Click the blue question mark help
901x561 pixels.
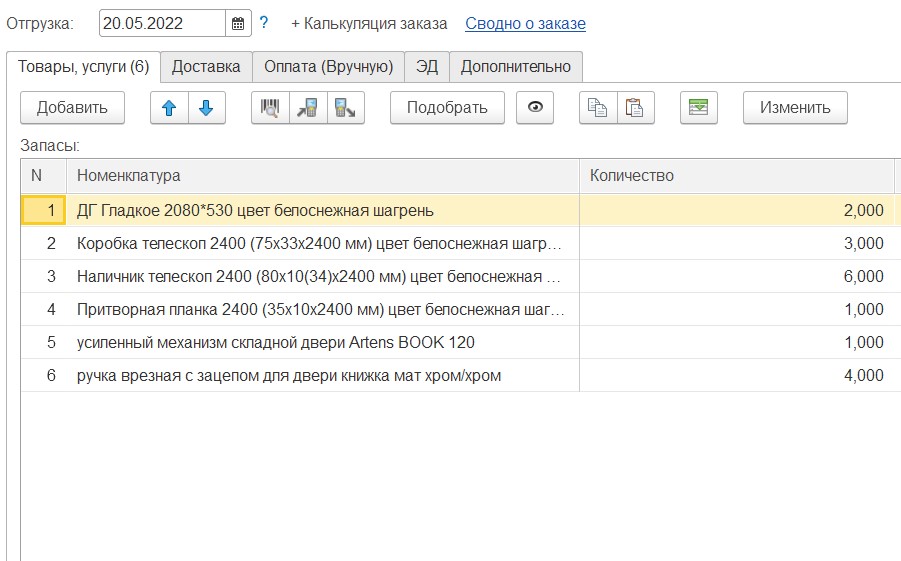(264, 23)
